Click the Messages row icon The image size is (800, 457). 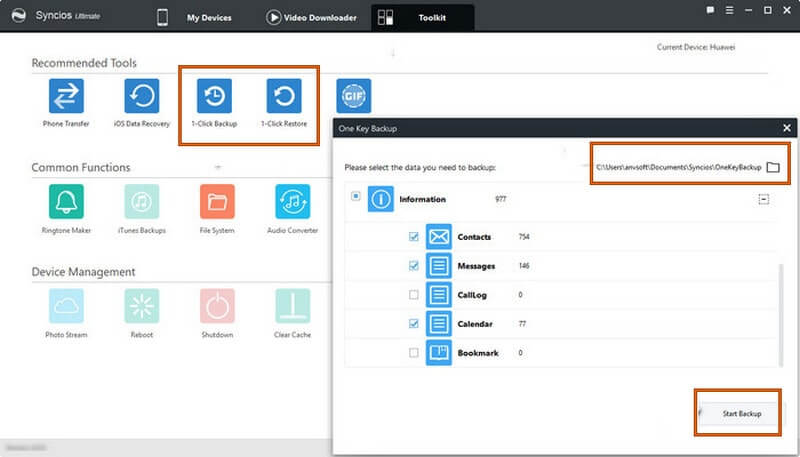coord(439,266)
